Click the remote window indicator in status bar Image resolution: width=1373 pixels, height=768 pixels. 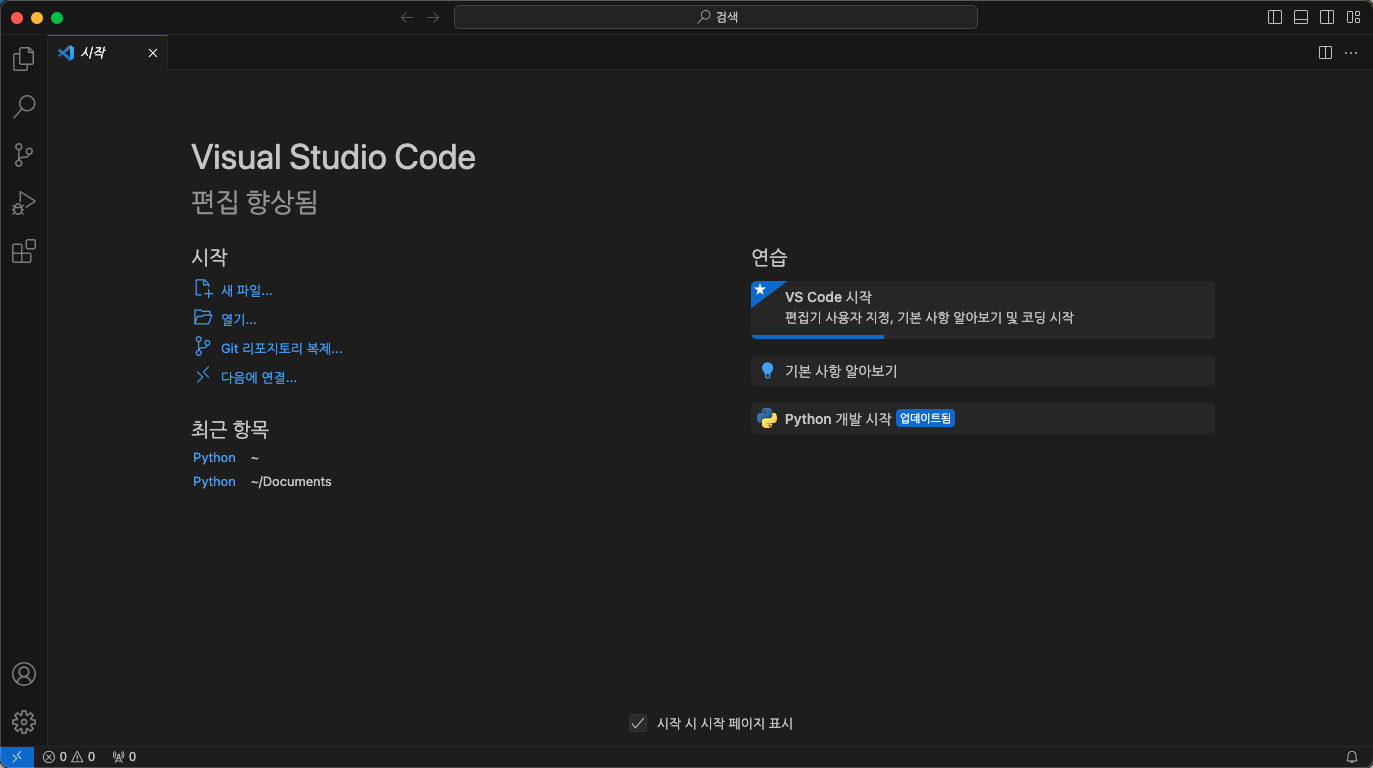coord(17,757)
